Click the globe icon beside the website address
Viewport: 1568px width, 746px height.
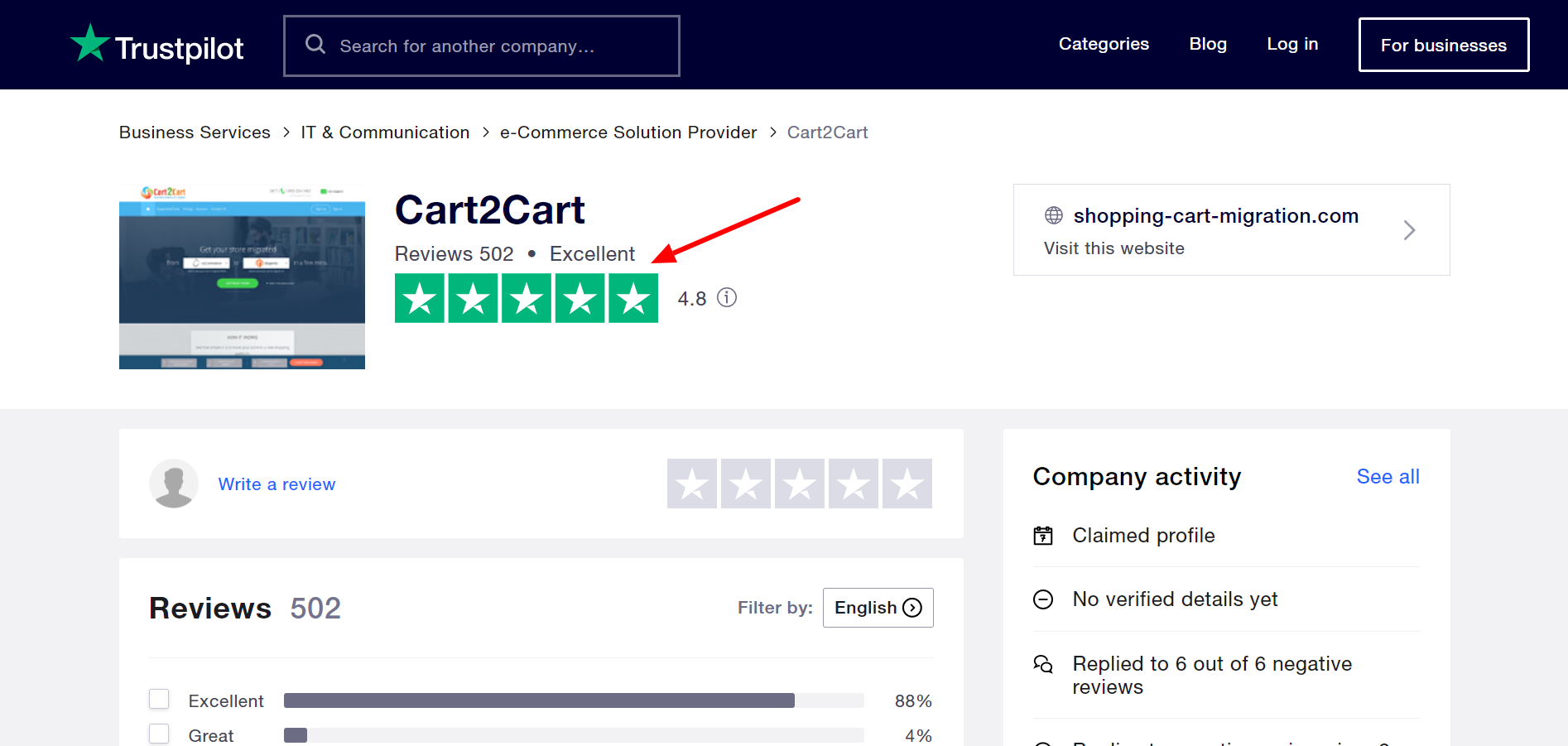1053,215
